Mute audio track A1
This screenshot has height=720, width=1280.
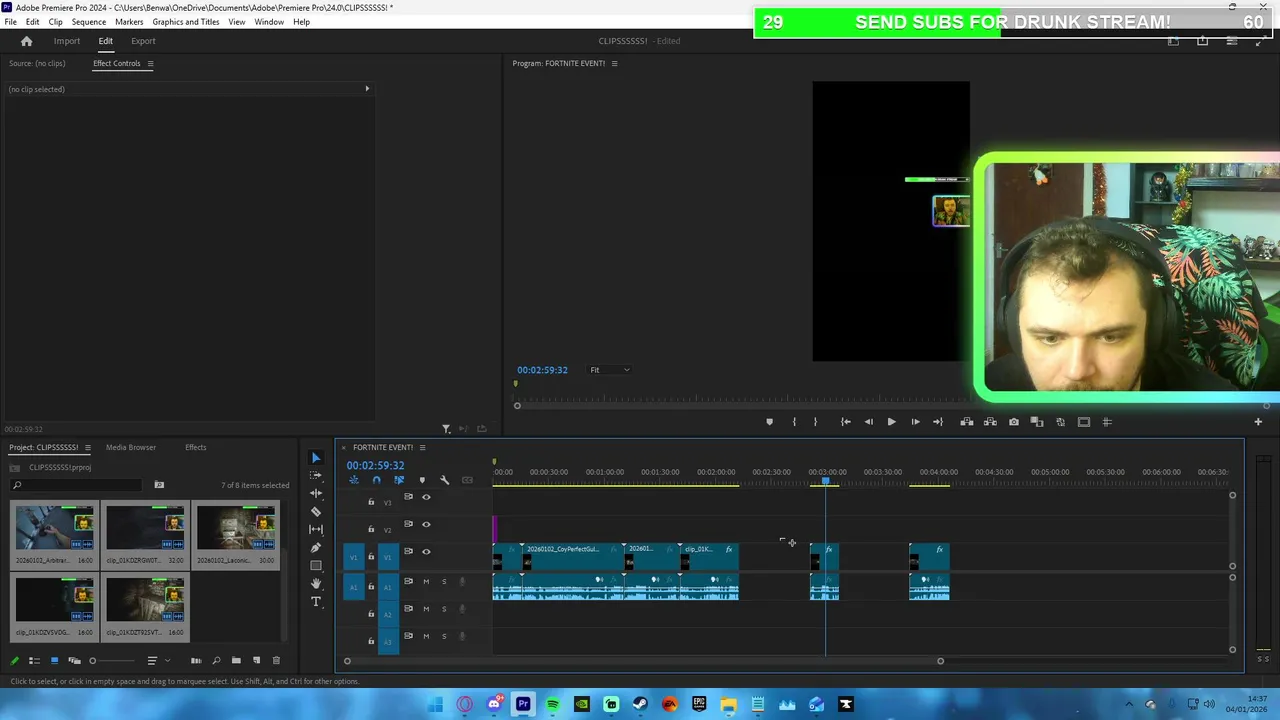point(426,581)
